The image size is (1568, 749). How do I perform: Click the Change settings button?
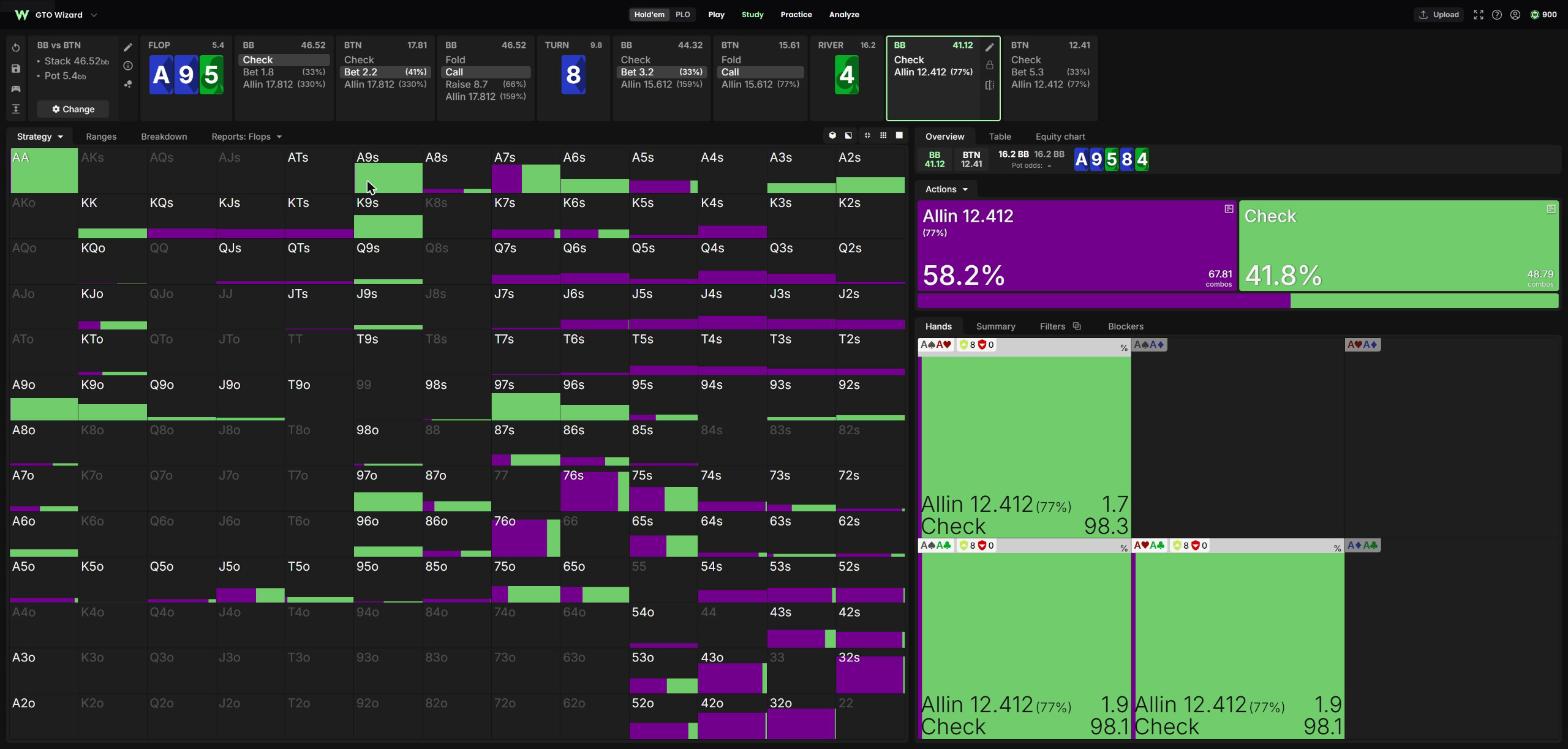click(x=73, y=109)
